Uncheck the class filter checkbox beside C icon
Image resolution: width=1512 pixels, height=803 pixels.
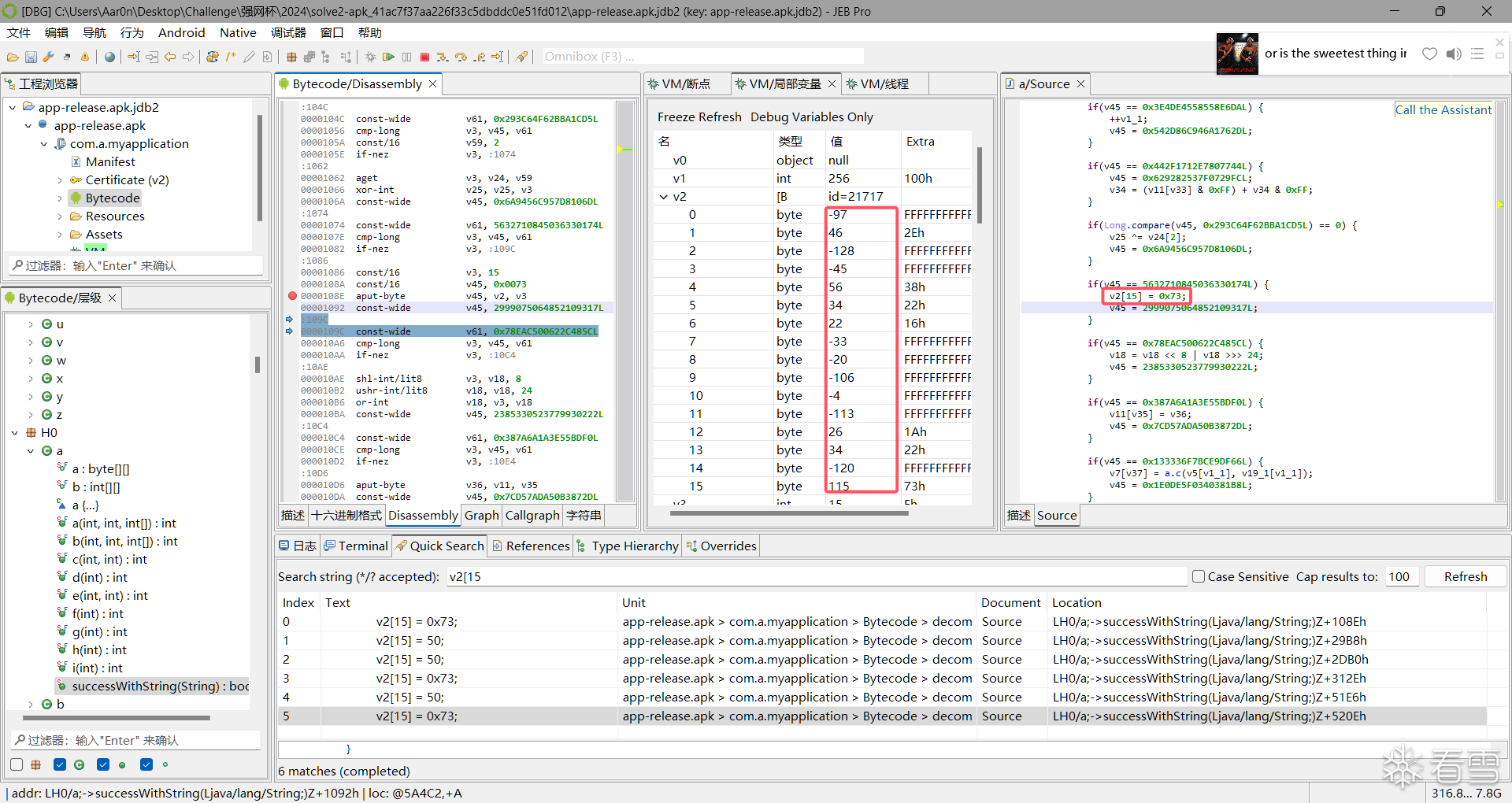[x=60, y=764]
